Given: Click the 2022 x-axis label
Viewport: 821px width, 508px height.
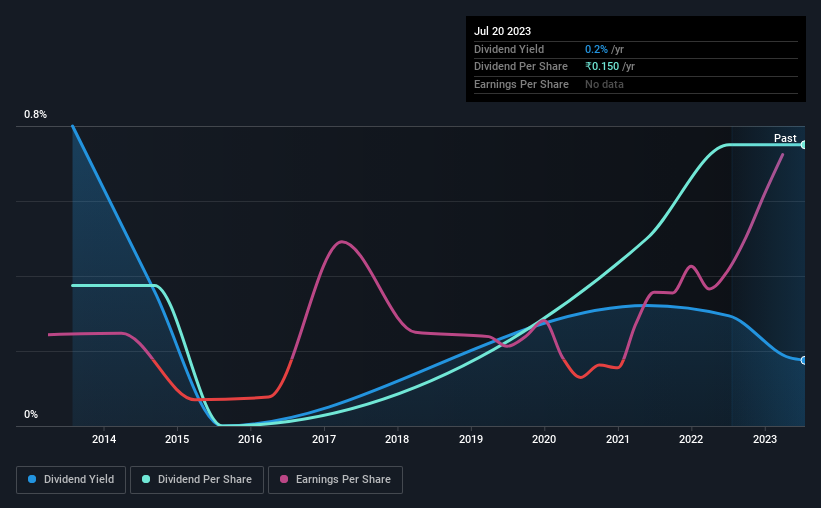Looking at the screenshot, I should click(x=691, y=439).
